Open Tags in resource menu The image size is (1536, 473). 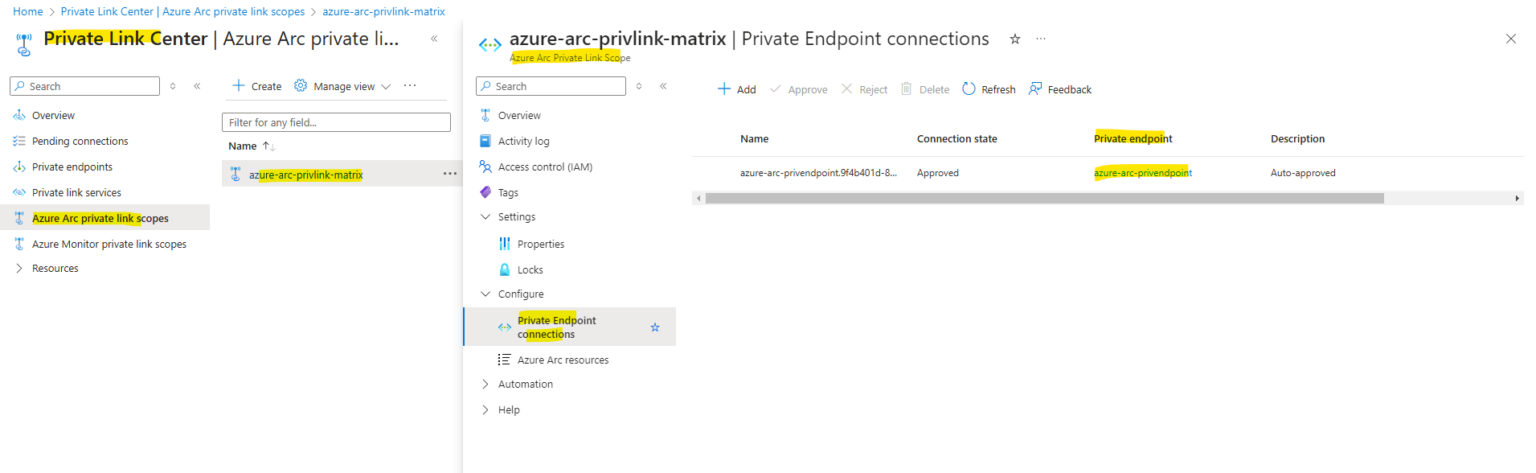tap(508, 192)
